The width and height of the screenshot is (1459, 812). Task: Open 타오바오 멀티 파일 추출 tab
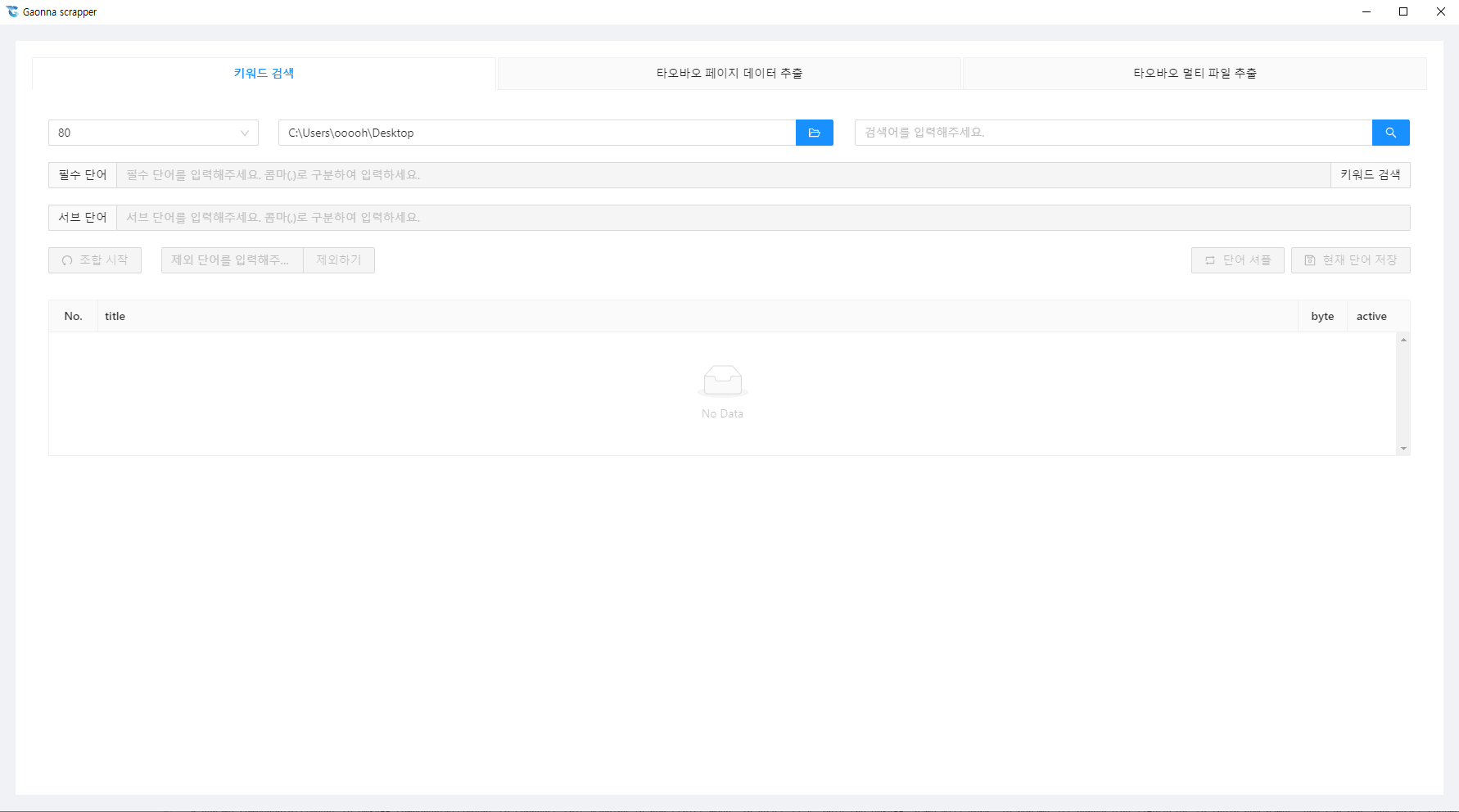tap(1195, 73)
